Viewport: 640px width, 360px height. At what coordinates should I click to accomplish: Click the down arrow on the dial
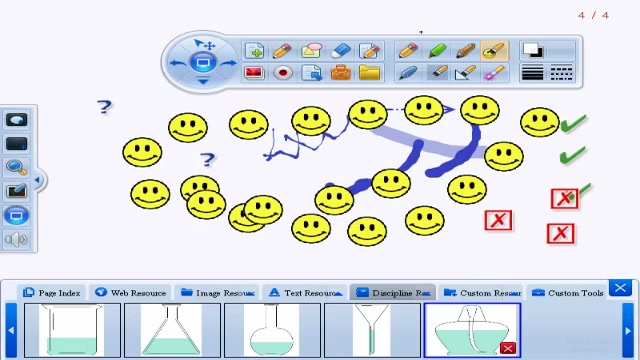[x=203, y=81]
